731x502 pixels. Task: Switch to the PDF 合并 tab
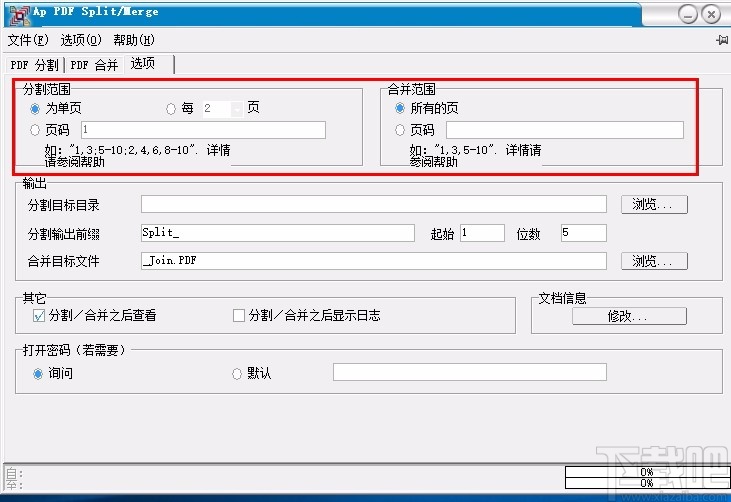click(x=94, y=65)
